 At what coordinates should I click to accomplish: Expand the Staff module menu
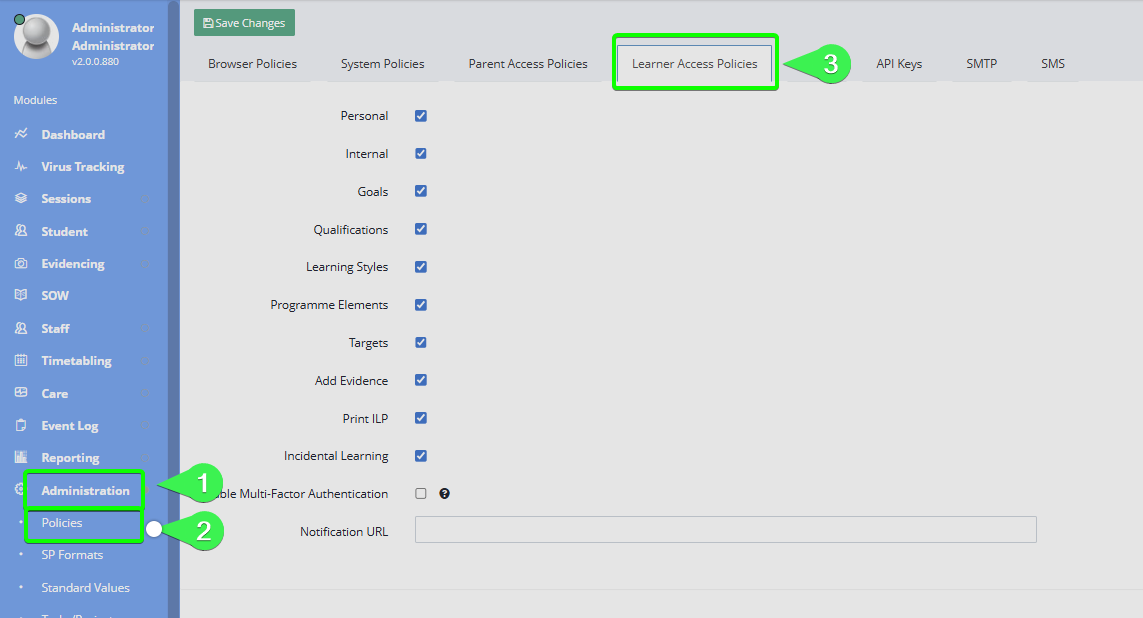[55, 329]
